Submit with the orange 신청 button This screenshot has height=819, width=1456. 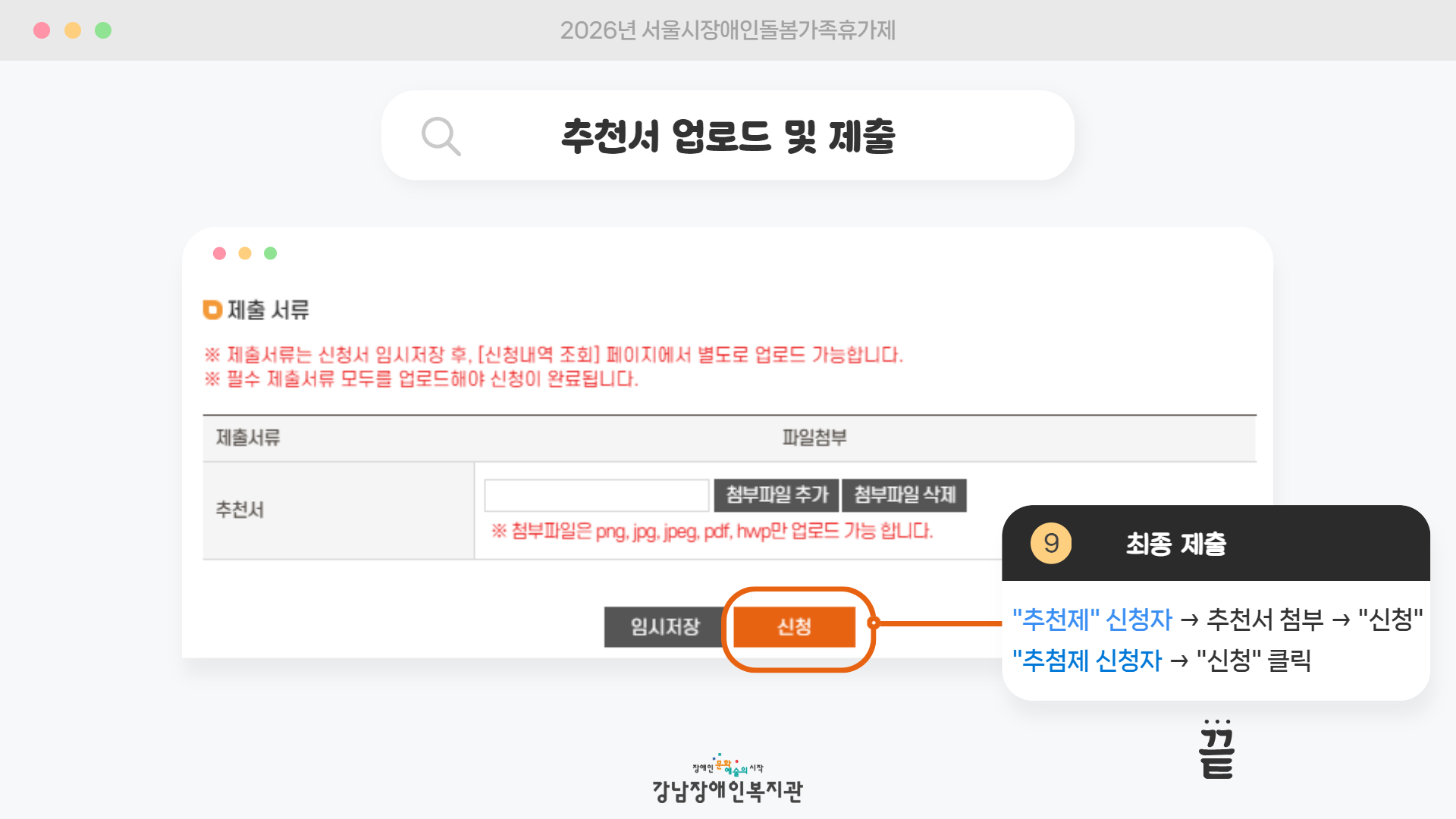click(x=794, y=626)
